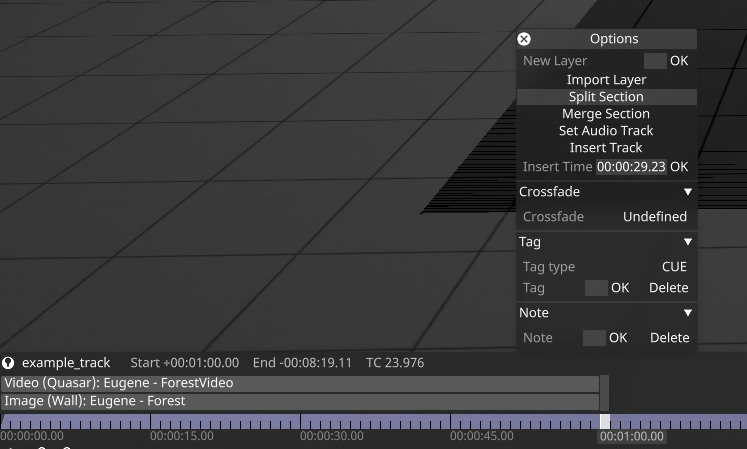Select the Video (Quasar) Eugene ForestVideo layer
The image size is (747, 449).
pos(300,383)
